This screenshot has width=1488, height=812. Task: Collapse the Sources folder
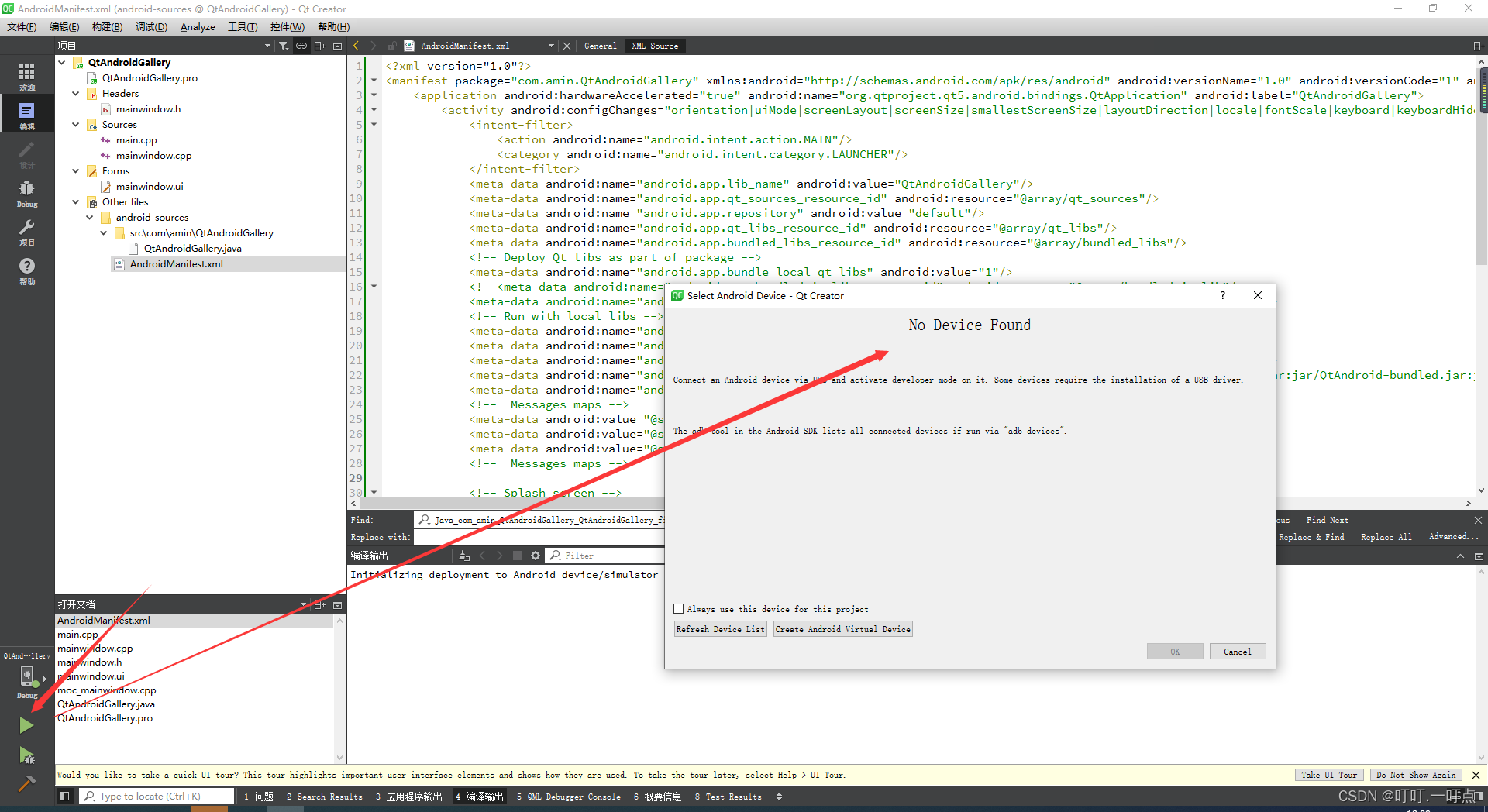point(76,124)
